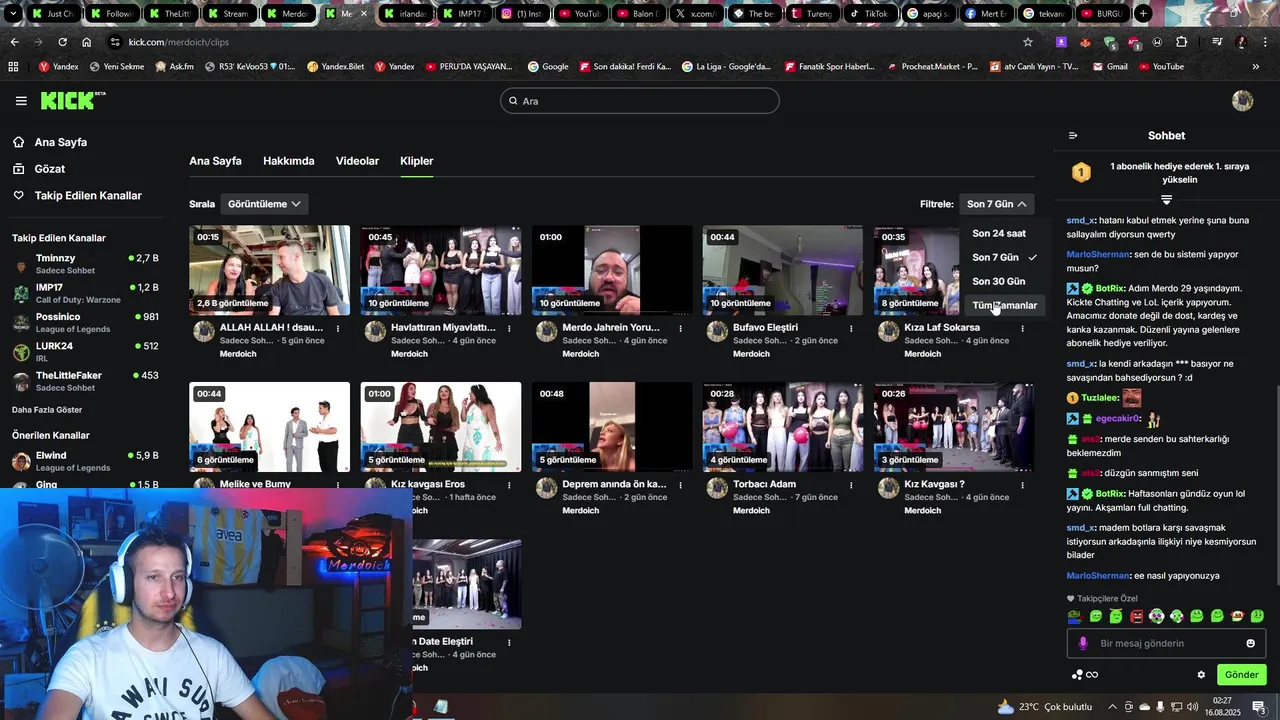Switch to the Videolar tab
Image resolution: width=1280 pixels, height=720 pixels.
357,161
